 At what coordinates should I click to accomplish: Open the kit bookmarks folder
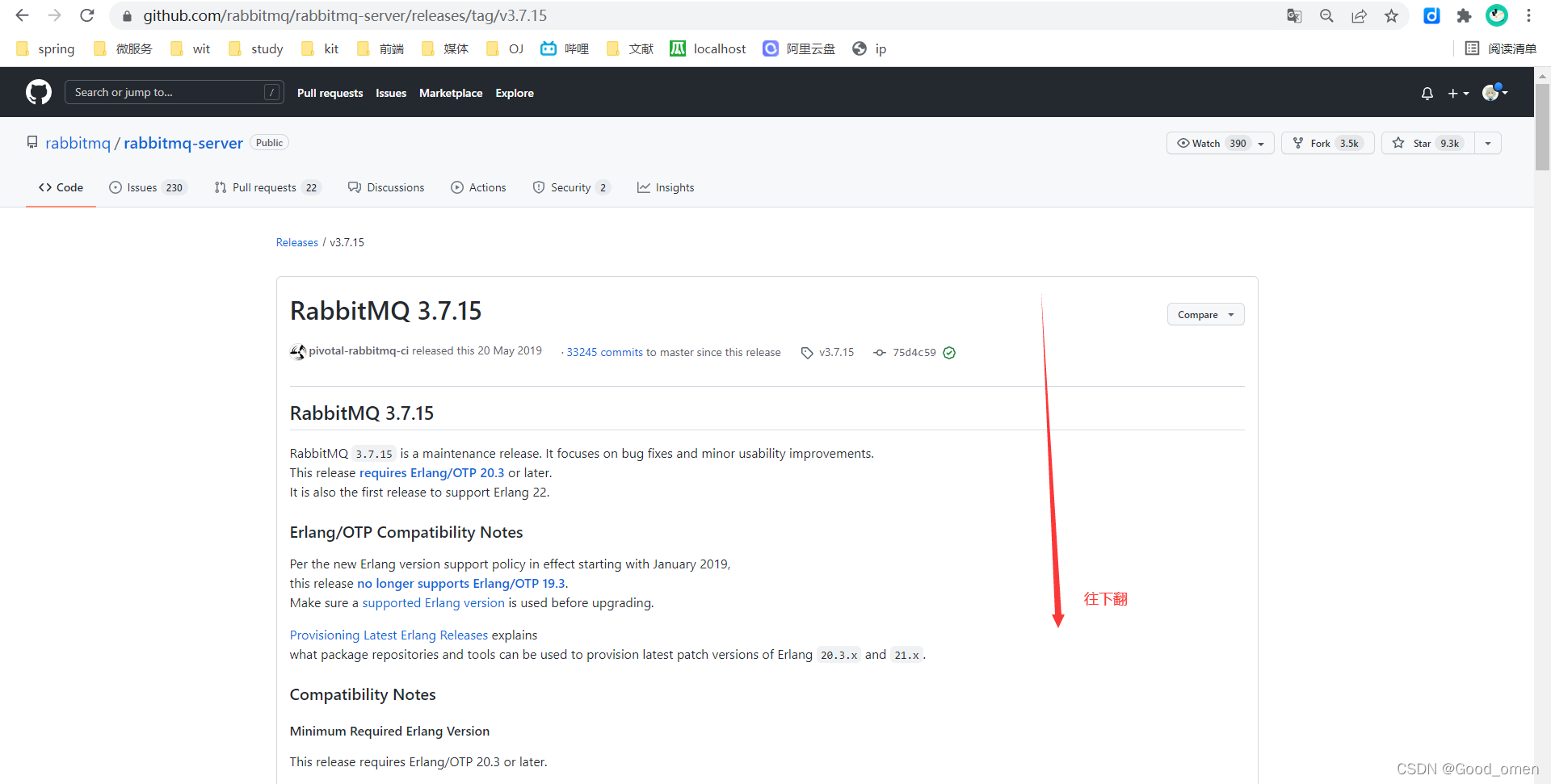(320, 48)
